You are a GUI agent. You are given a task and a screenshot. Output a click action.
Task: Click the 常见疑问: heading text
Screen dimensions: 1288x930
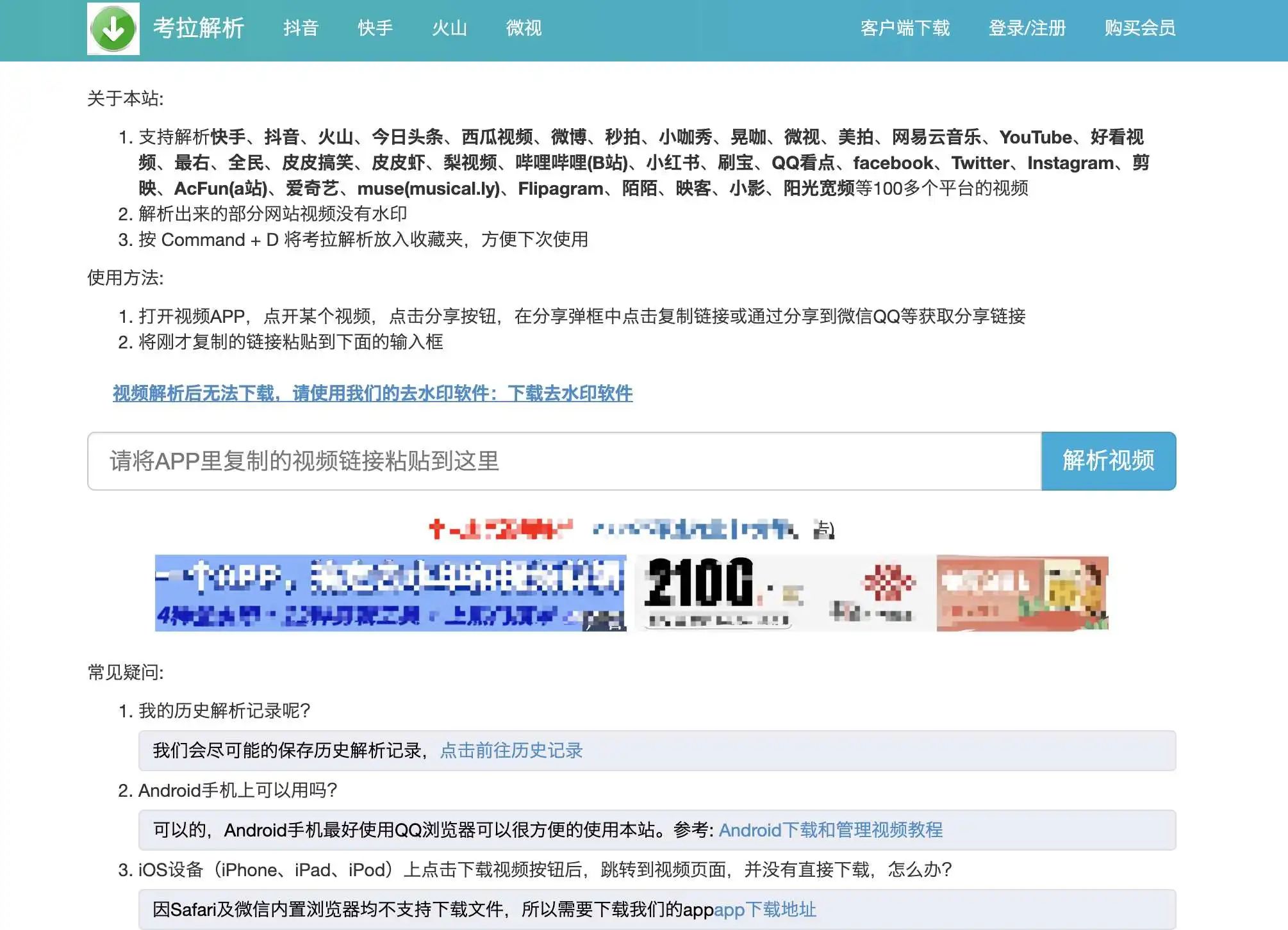coord(126,673)
